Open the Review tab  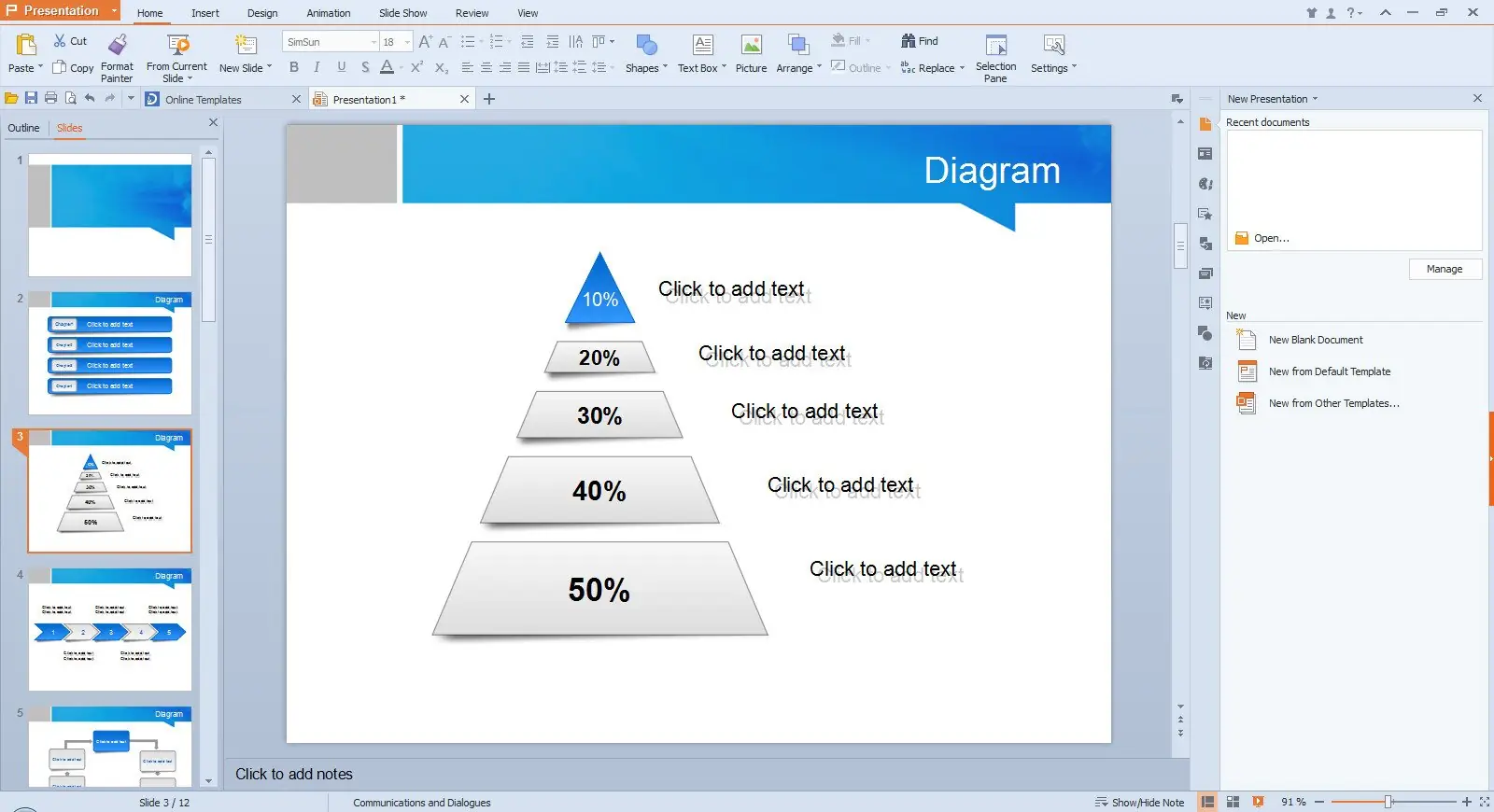(472, 13)
